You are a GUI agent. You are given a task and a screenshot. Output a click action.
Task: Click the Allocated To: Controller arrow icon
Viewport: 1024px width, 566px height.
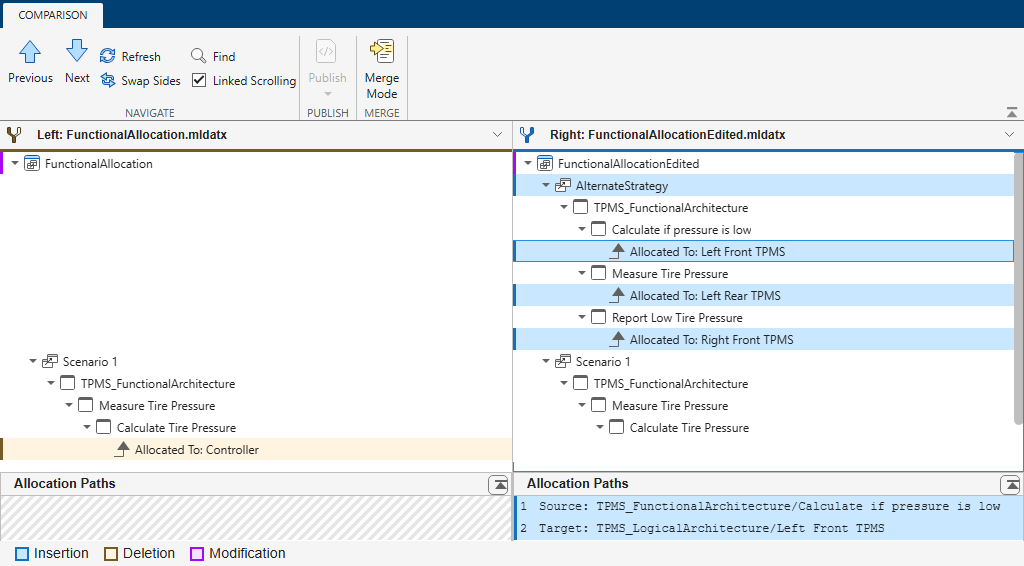click(x=123, y=448)
